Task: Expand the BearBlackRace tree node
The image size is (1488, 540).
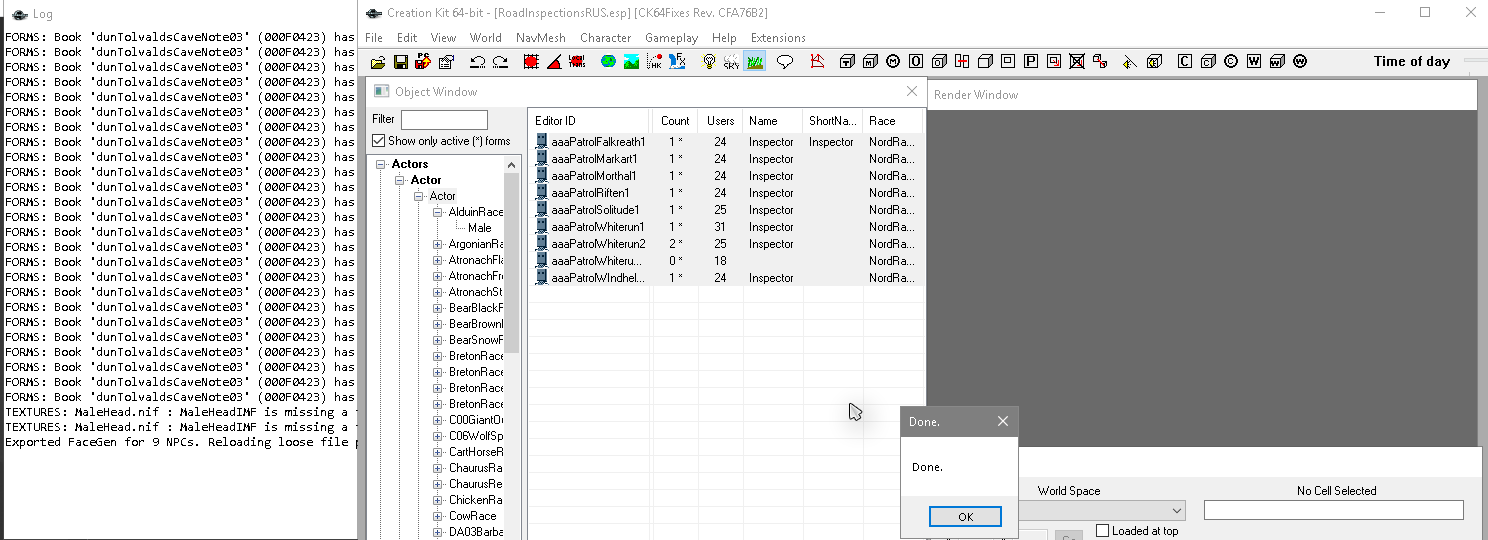Action: pyautogui.click(x=438, y=308)
